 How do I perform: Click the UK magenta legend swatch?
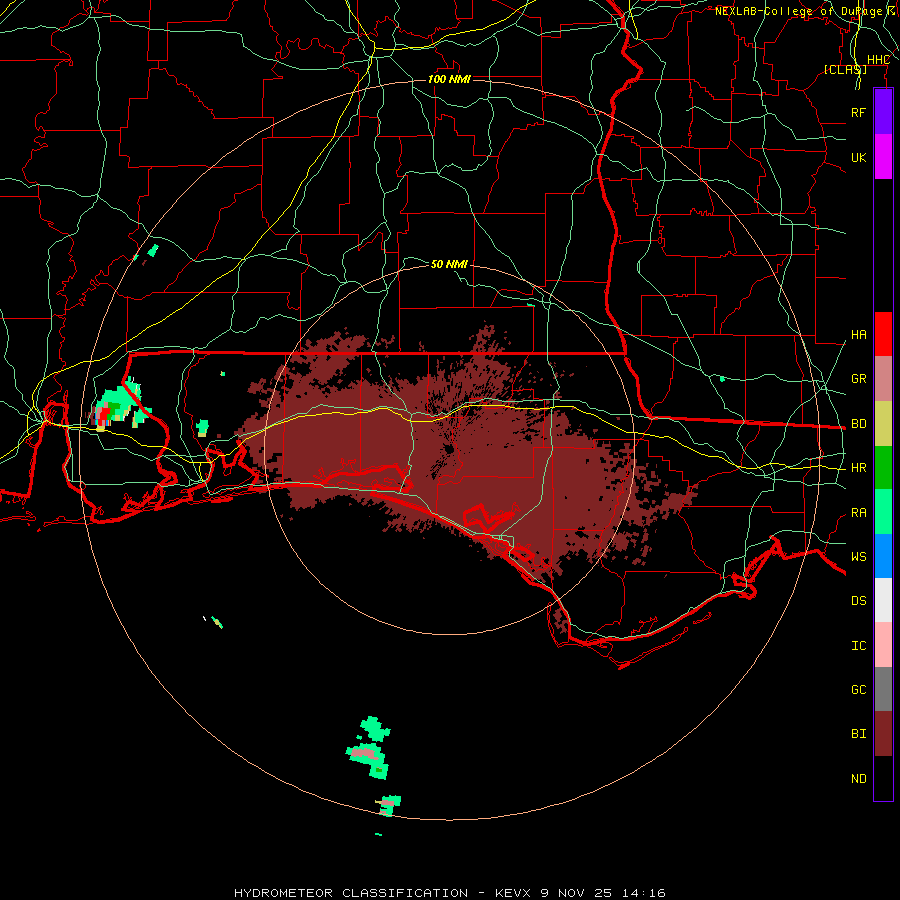coord(883,157)
